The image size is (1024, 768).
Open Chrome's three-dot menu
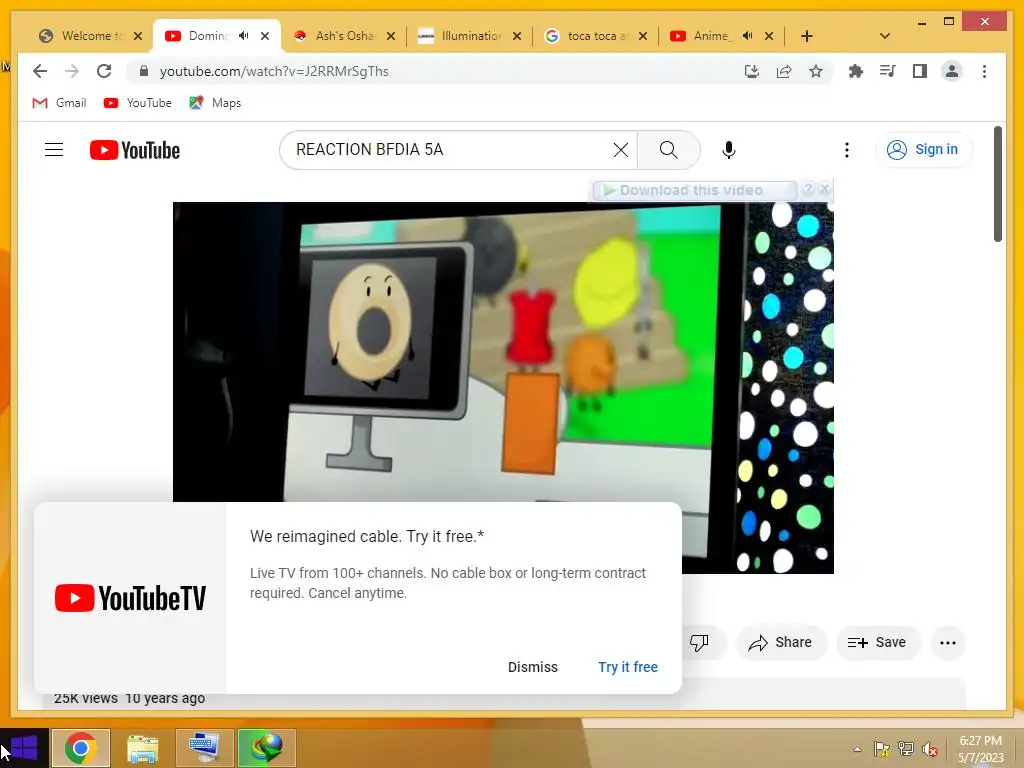tap(984, 71)
